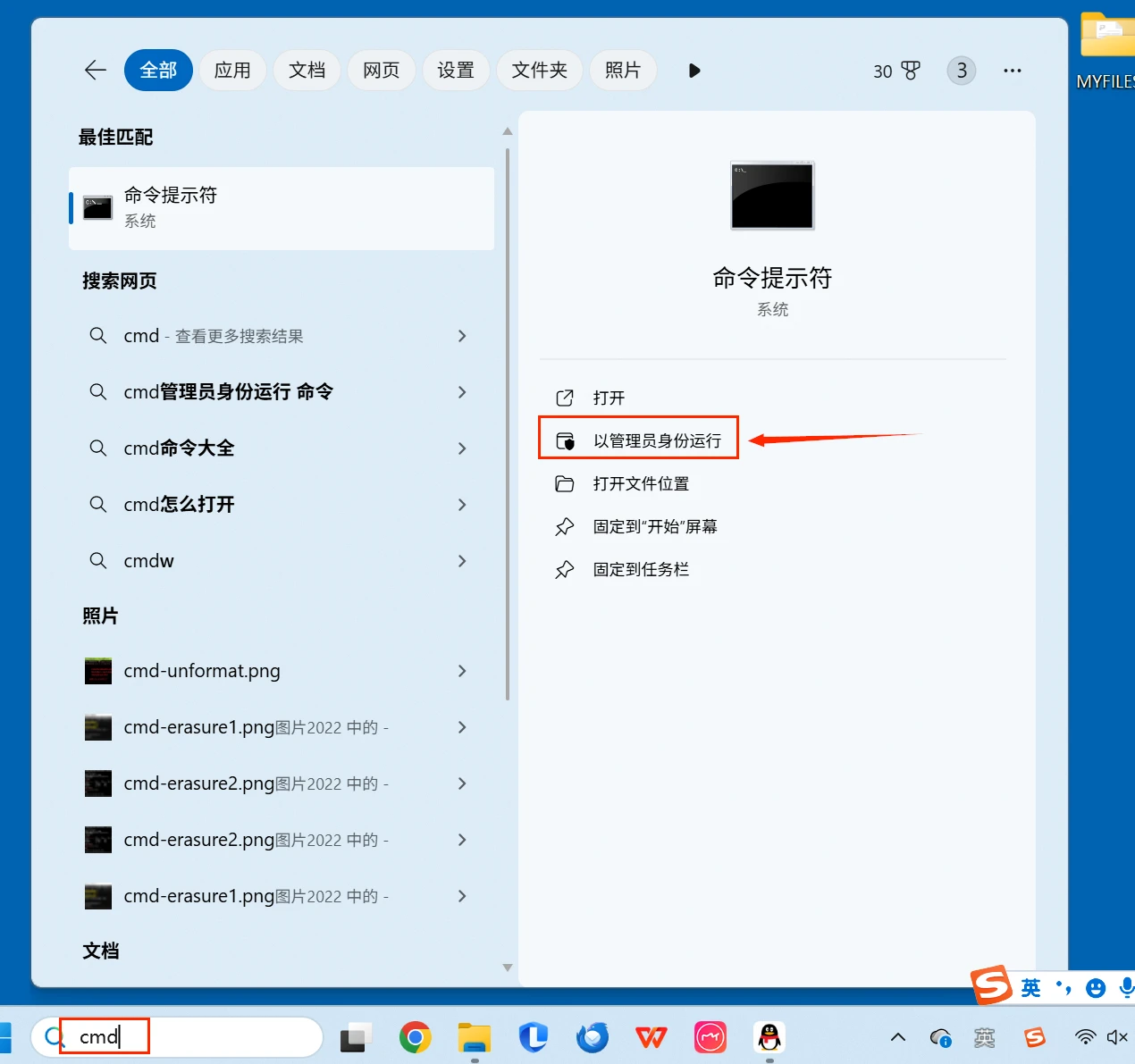Viewport: 1135px width, 1064px height.
Task: Click the Sogou icon in the system tray
Action: tap(1035, 1037)
